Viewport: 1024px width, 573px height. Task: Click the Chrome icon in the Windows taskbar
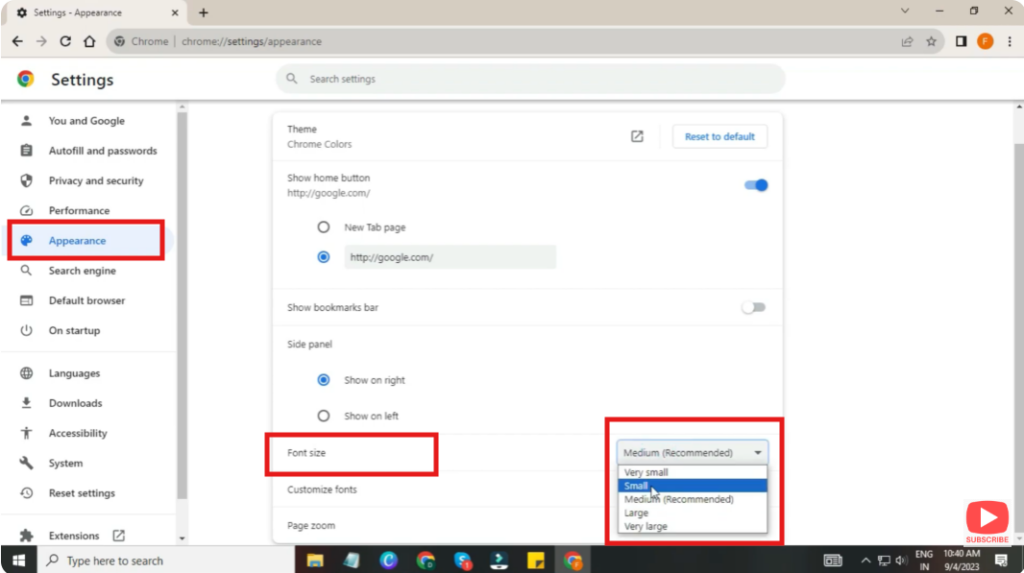pyautogui.click(x=572, y=560)
